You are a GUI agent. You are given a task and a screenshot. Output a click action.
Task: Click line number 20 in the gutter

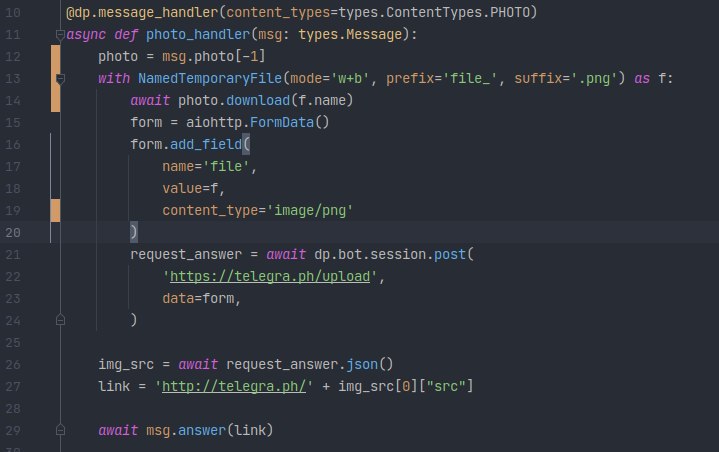(x=13, y=232)
